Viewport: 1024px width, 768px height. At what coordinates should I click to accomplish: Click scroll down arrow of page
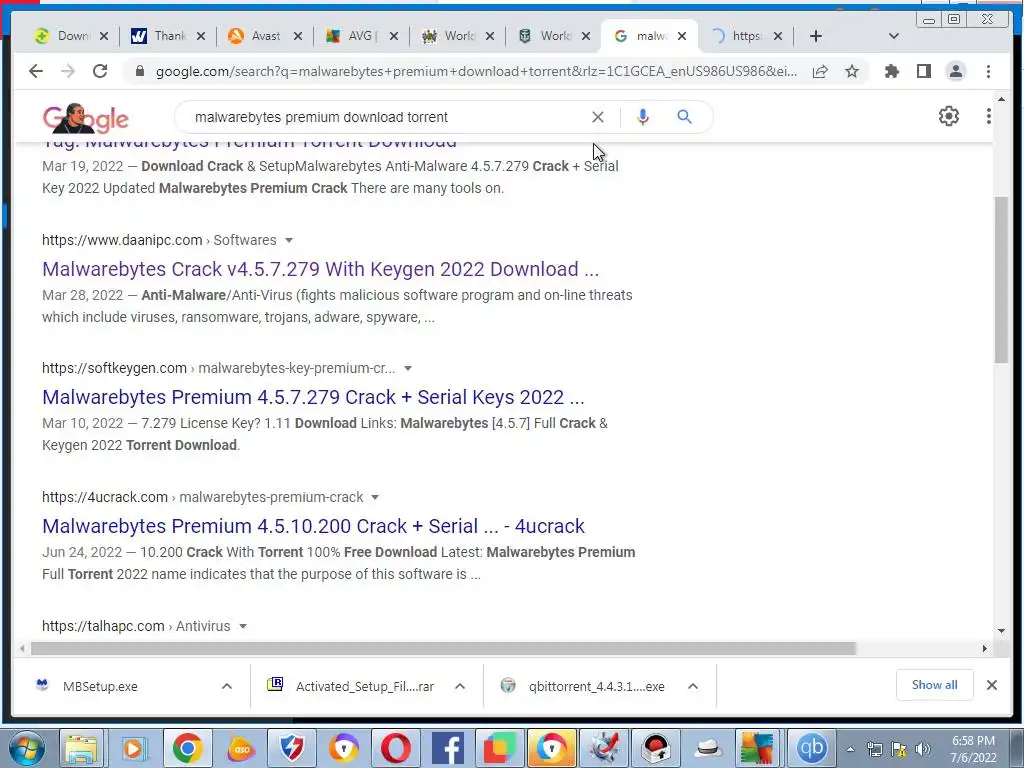click(x=1001, y=631)
